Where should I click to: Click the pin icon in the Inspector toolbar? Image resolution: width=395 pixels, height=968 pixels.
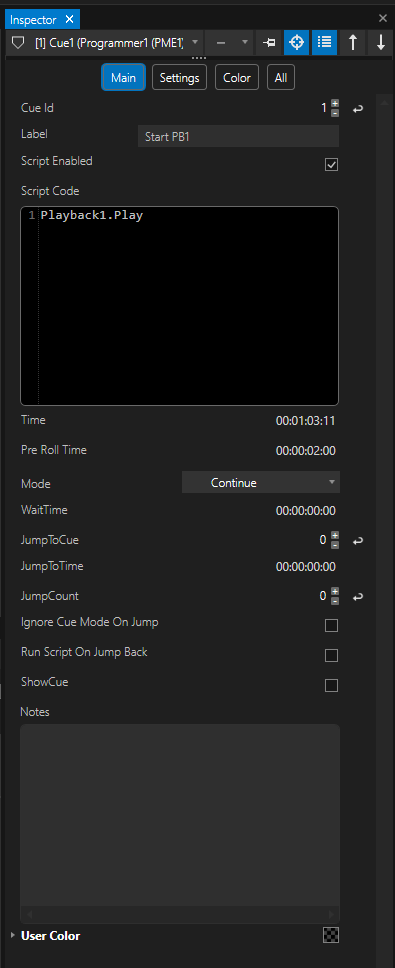coord(268,43)
